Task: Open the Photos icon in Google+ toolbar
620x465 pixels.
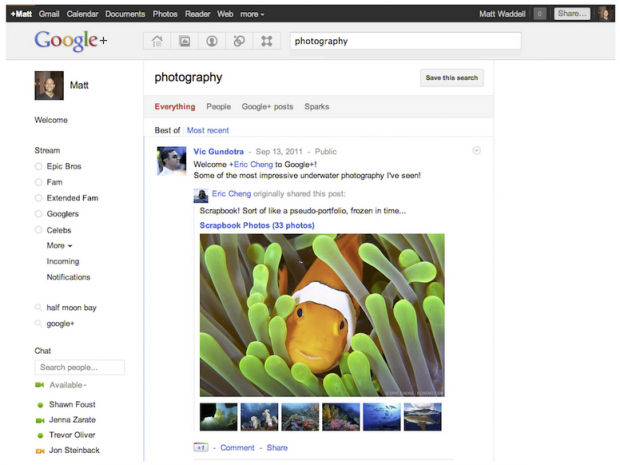Action: pos(185,41)
